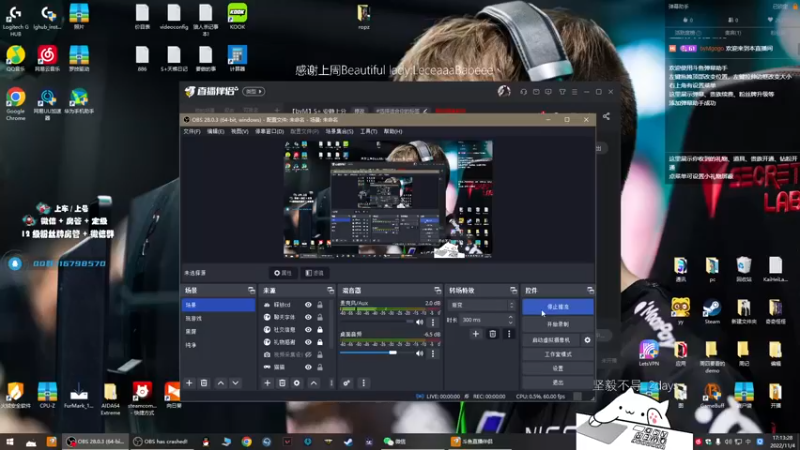
Task: Enable Studio Mode in Controls
Action: point(558,354)
